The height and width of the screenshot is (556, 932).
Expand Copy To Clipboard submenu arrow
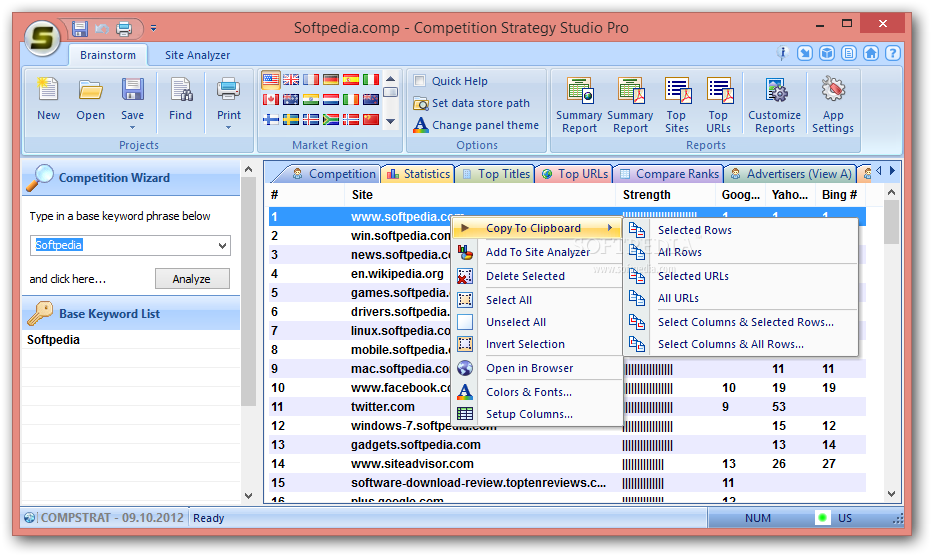[x=610, y=228]
